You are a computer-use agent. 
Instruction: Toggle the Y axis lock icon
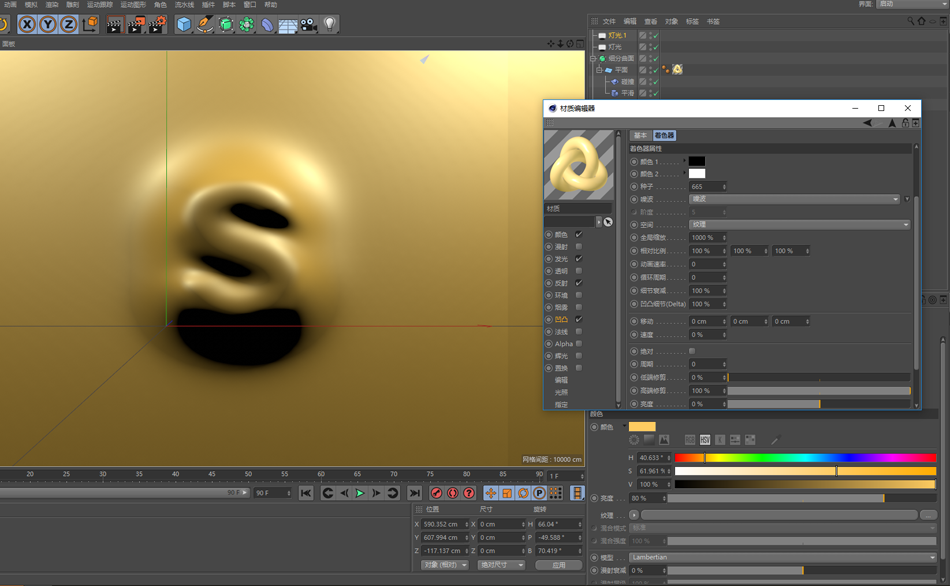[x=47, y=24]
